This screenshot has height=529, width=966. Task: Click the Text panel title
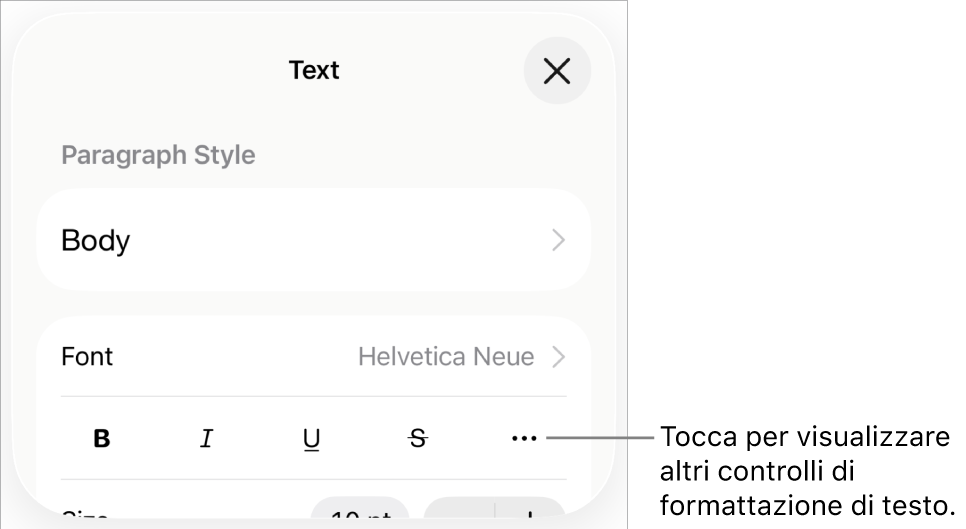[314, 70]
